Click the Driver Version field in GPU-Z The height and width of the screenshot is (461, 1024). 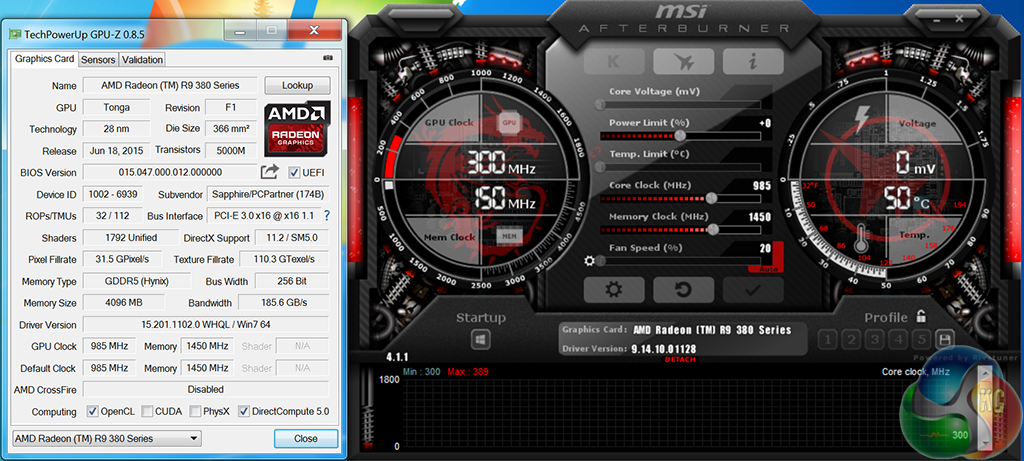(206, 325)
